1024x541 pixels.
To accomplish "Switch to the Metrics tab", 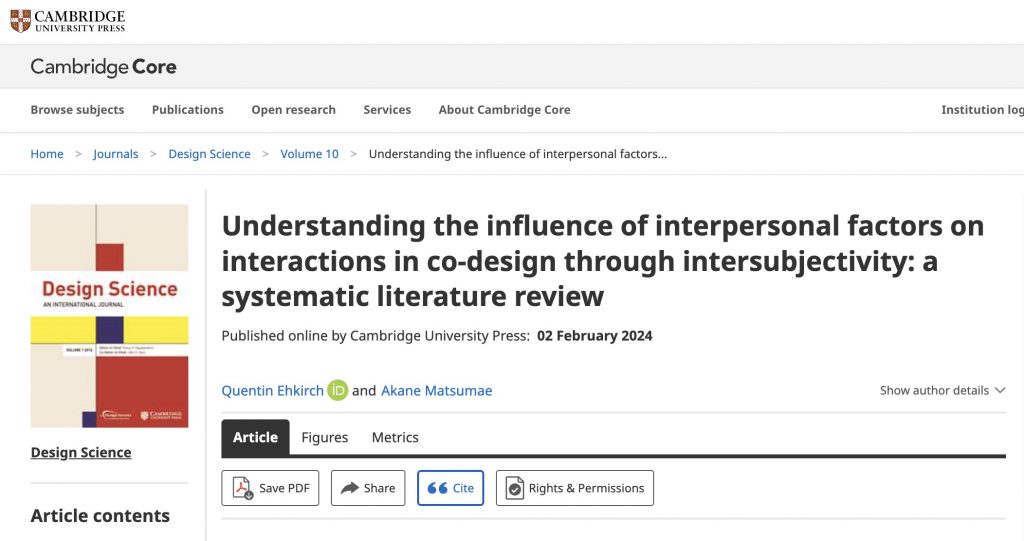I will [x=395, y=438].
